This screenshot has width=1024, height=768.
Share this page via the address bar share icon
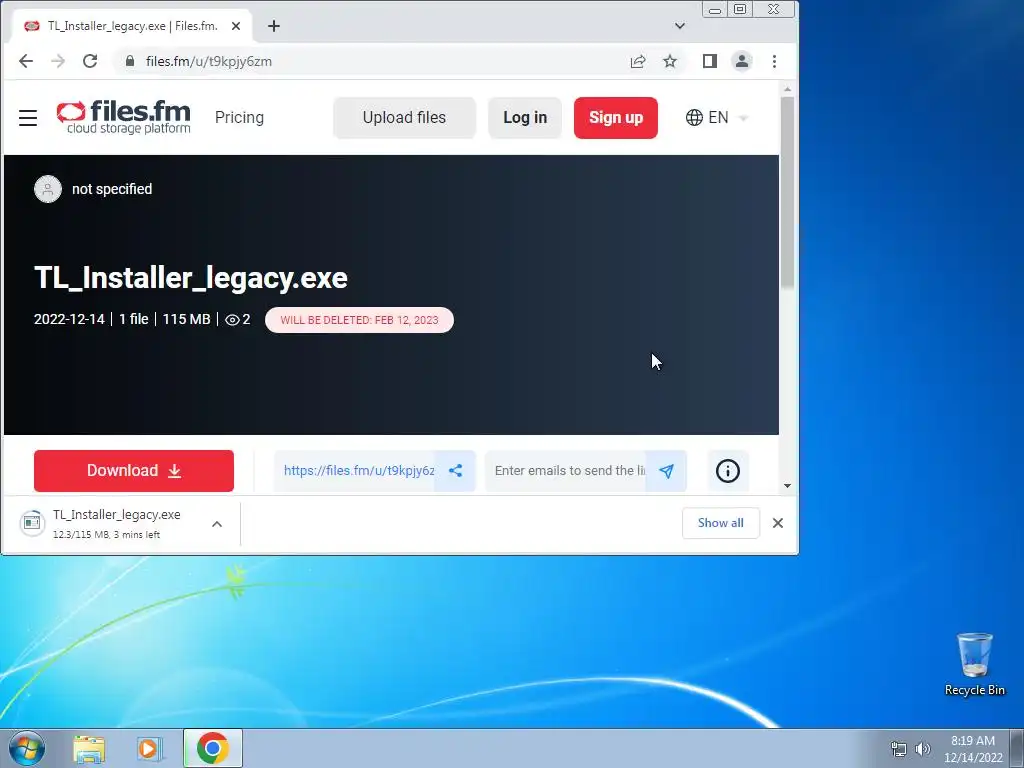click(x=638, y=61)
